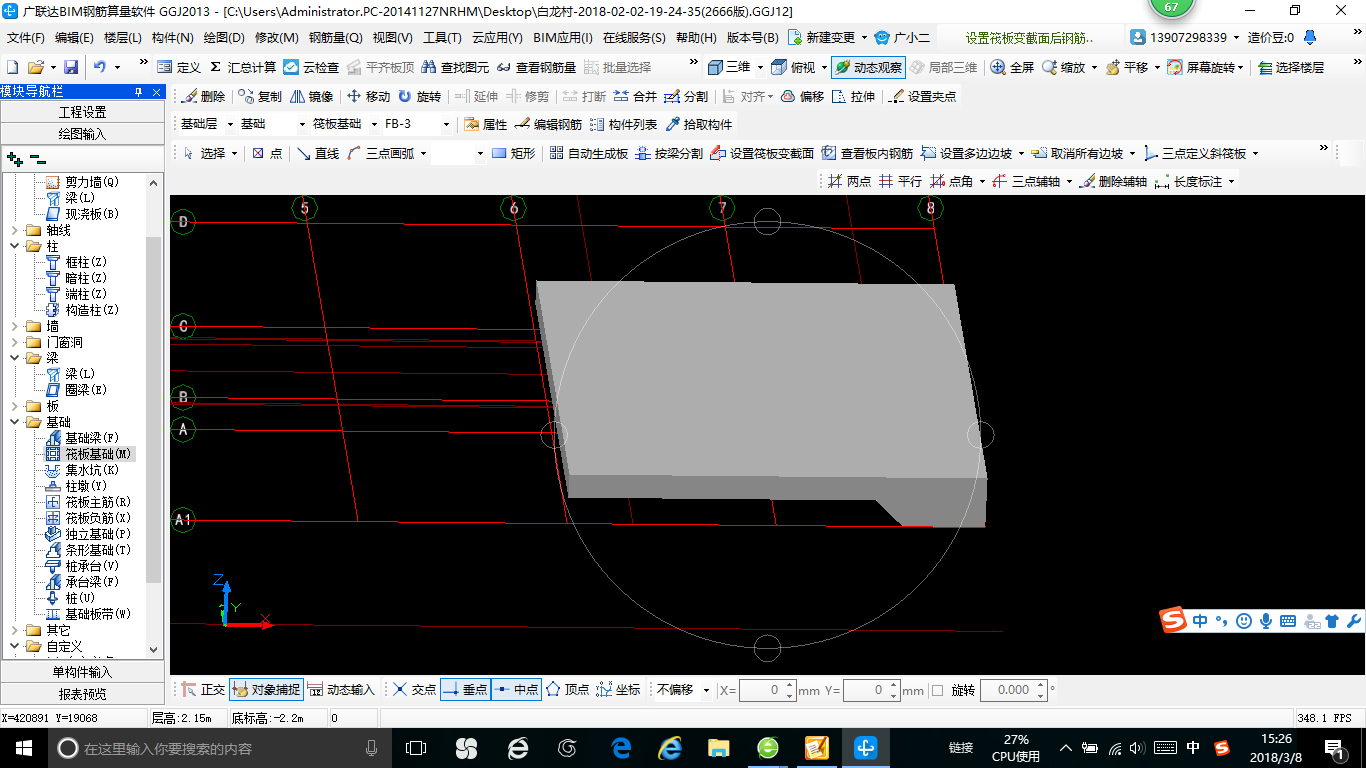Click the 删除 delete tool
The width and height of the screenshot is (1366, 768).
tap(204, 97)
